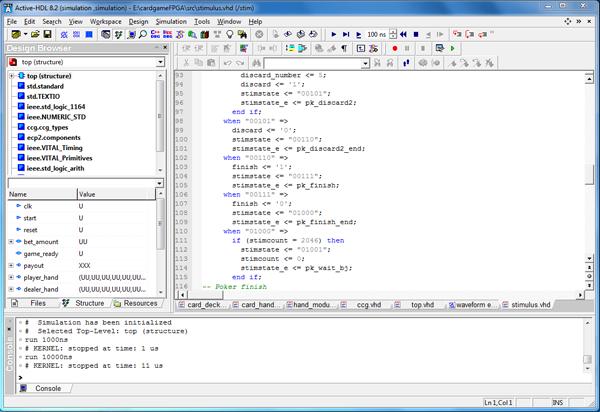
Task: Expand the top (structure) tree node
Action: 10,76
